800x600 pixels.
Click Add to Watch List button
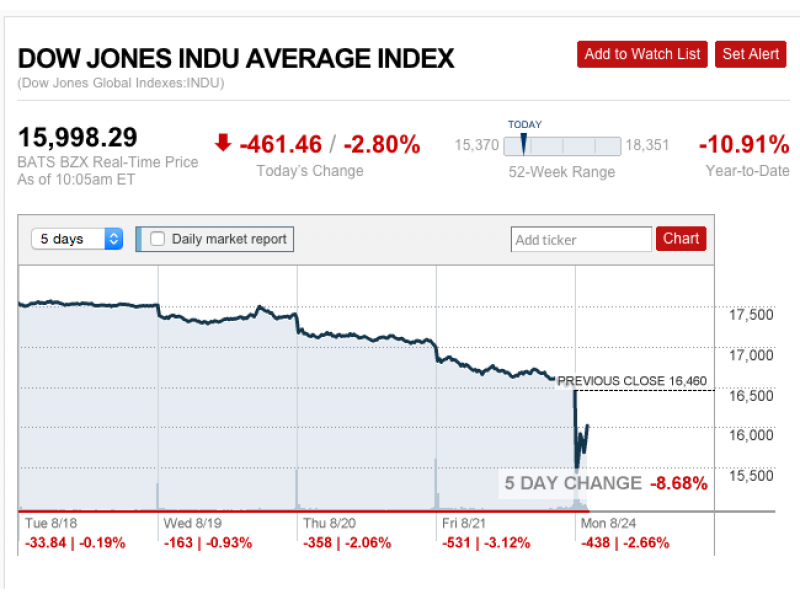pyautogui.click(x=642, y=54)
